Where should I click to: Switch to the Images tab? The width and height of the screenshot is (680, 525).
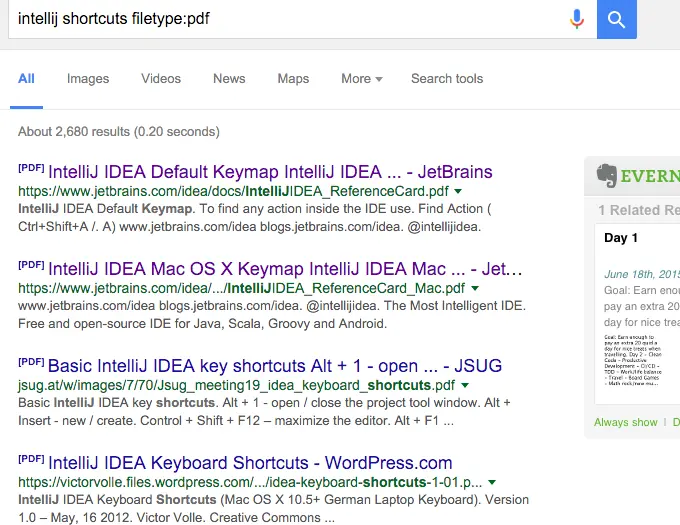pyautogui.click(x=88, y=79)
